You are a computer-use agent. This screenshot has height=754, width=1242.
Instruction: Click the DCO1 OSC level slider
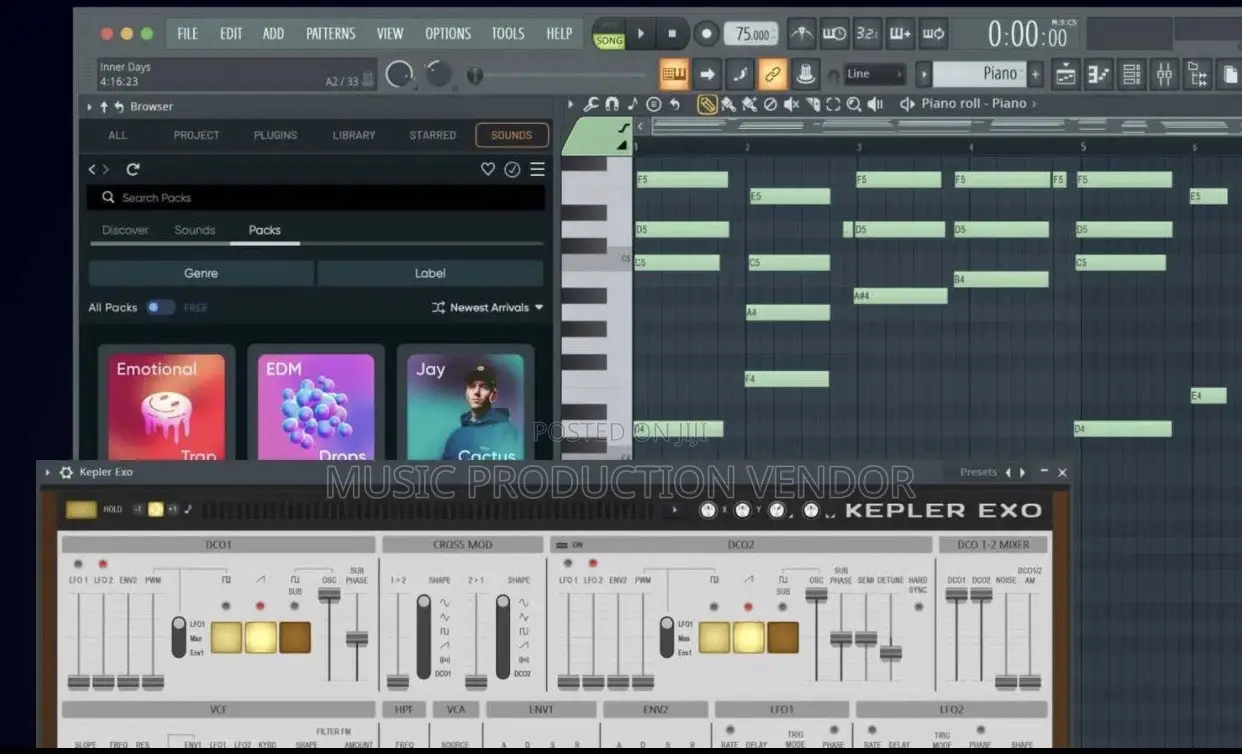(329, 594)
